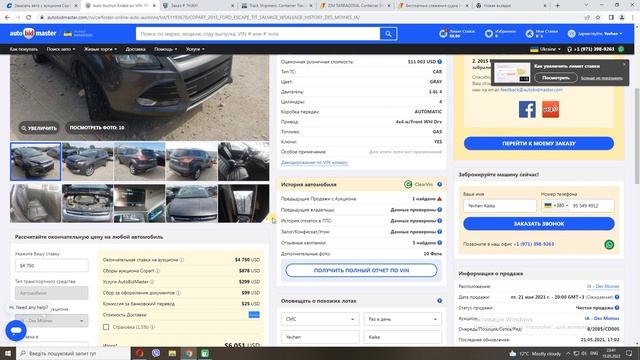Click info icon next to Copart auction fees

pyautogui.click(x=158, y=271)
